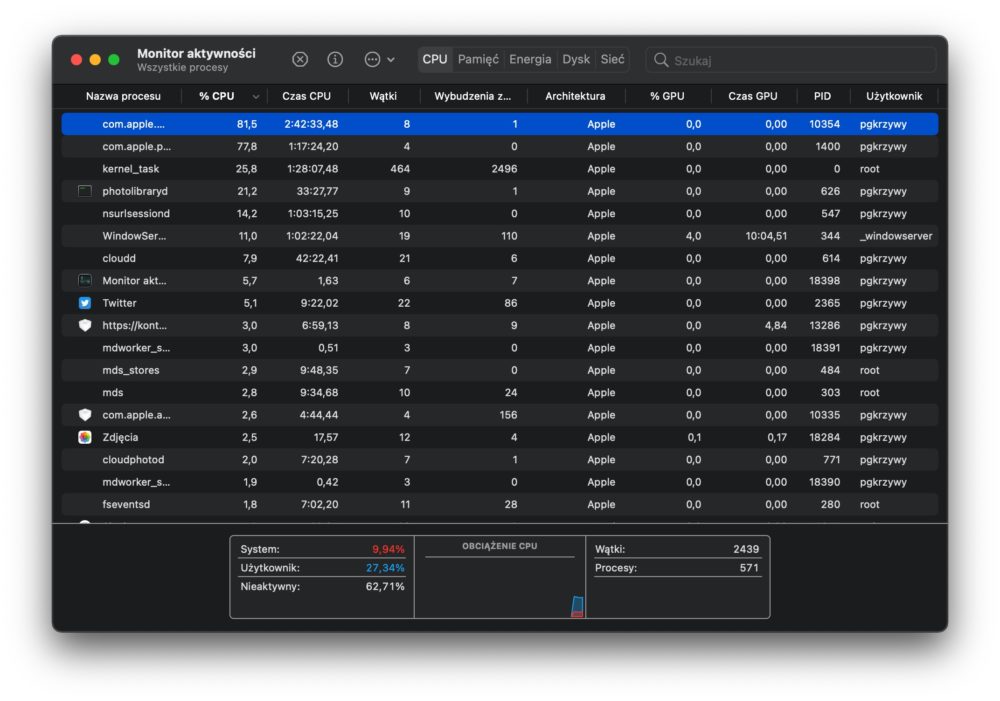Screen dimensions: 1000x701
Task: Select the https://kont... process name
Action: (x=135, y=325)
